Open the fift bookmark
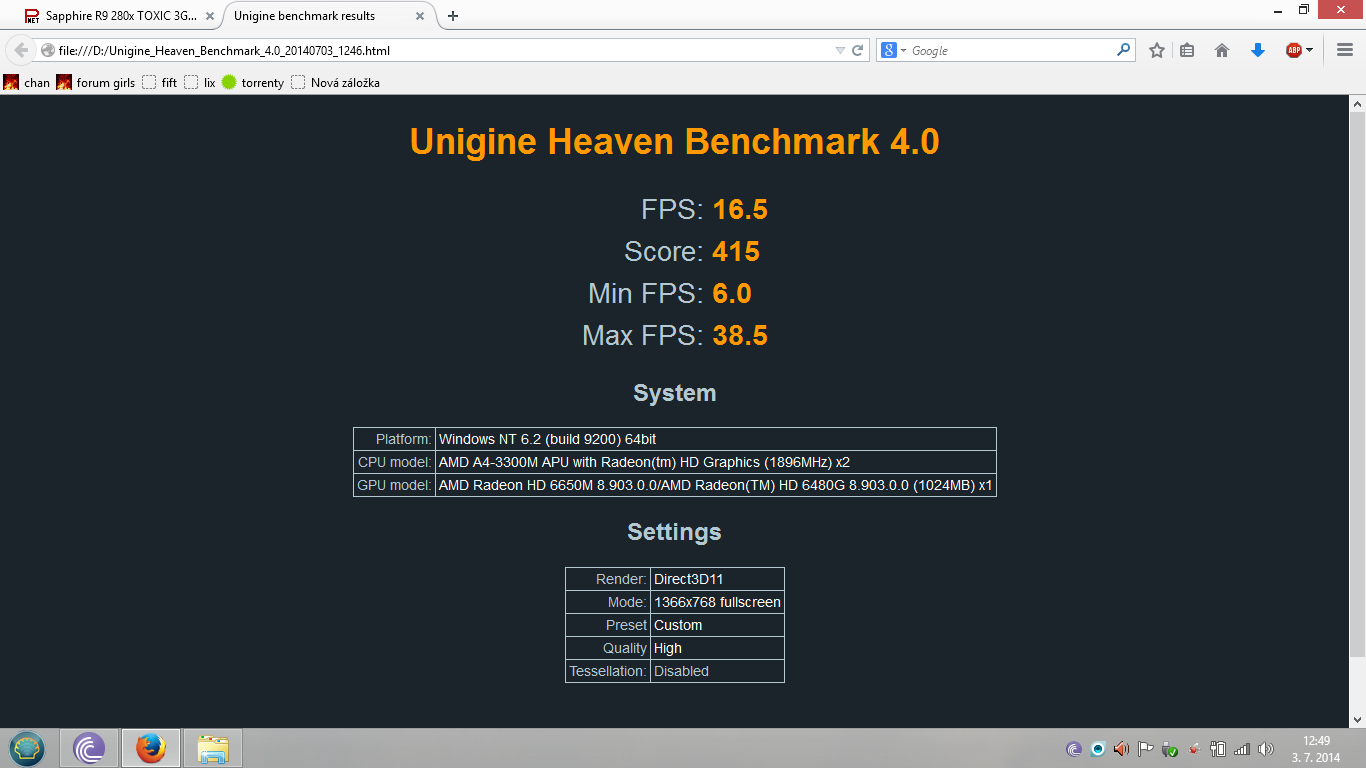The height and width of the screenshot is (768, 1366). (x=160, y=83)
